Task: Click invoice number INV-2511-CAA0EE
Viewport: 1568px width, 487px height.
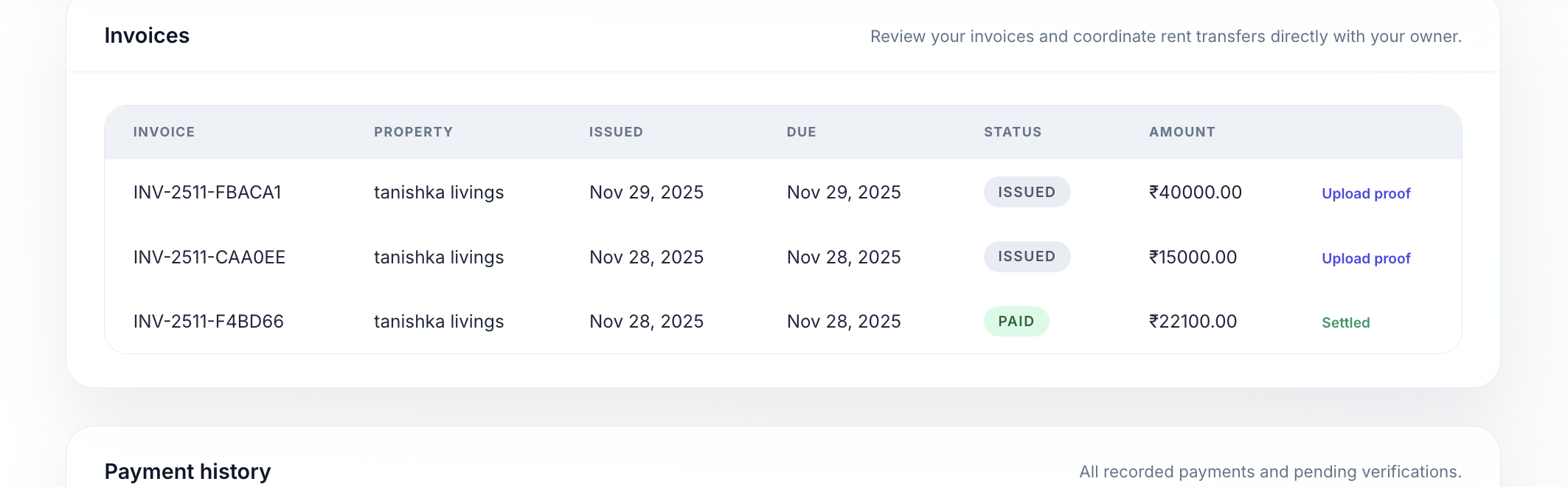Action: click(x=209, y=258)
